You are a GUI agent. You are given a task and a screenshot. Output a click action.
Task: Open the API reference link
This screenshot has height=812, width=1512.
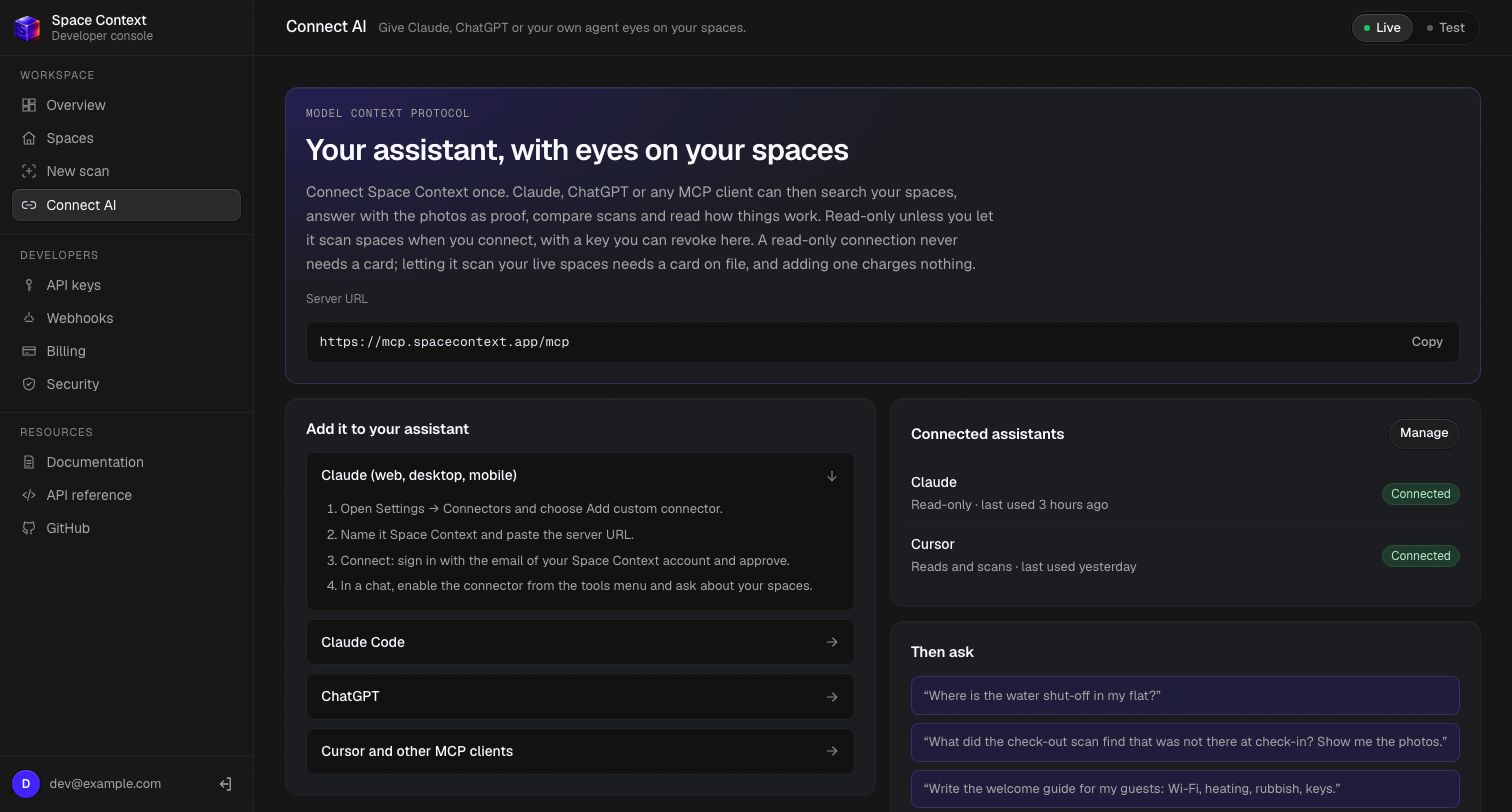tap(126, 495)
